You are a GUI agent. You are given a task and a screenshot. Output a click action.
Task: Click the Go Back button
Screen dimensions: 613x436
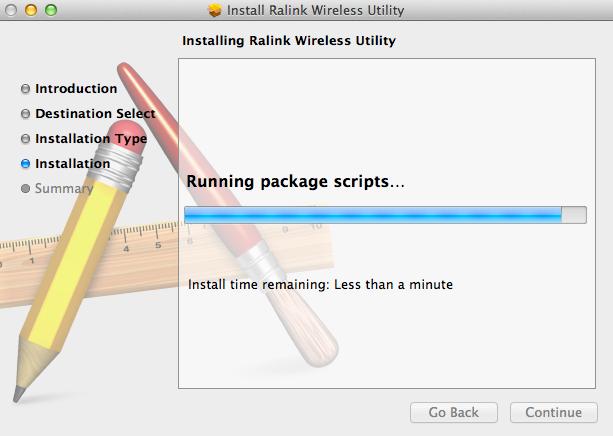[454, 413]
